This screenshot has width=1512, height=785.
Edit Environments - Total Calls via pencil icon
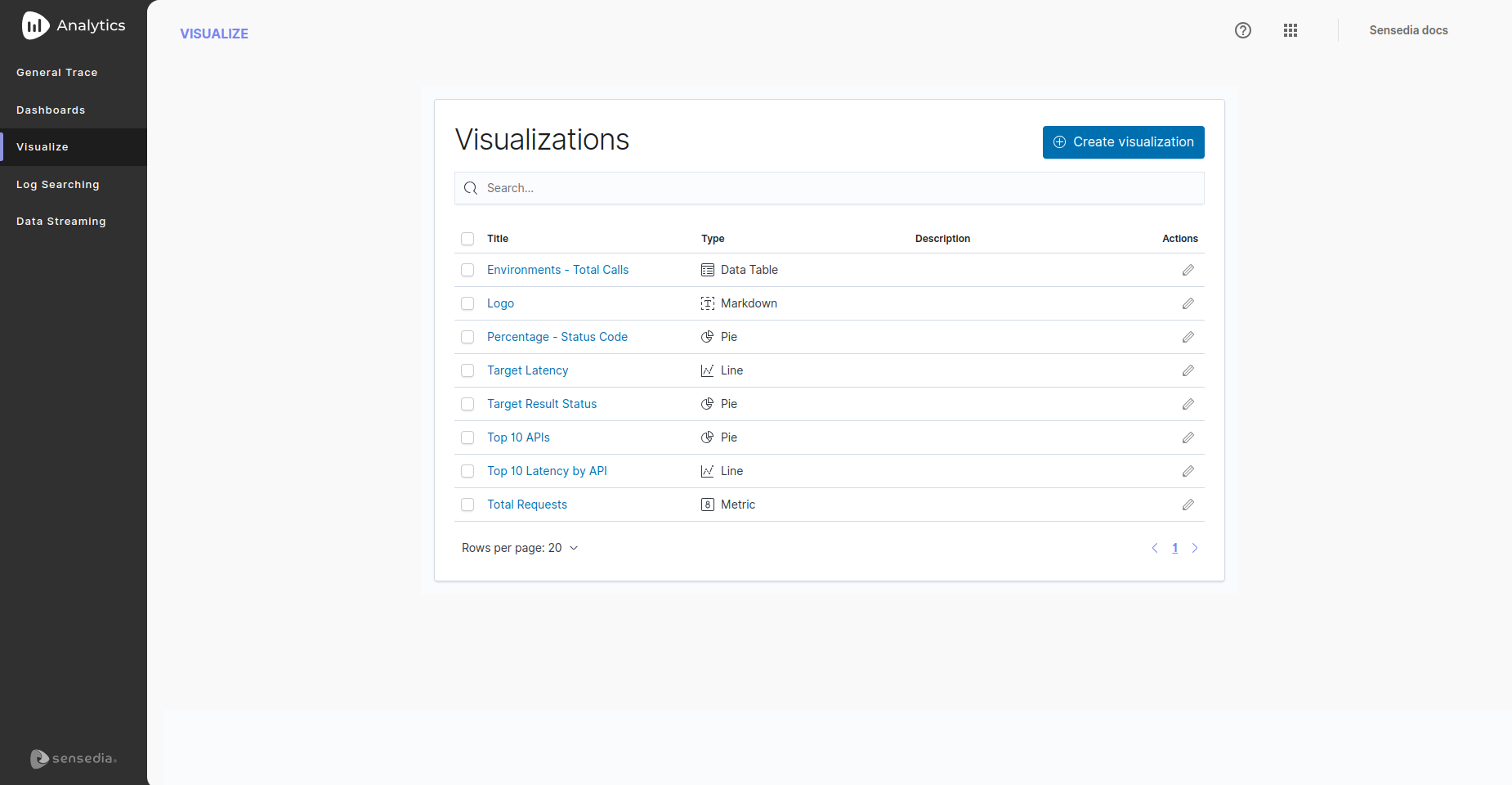1188,270
